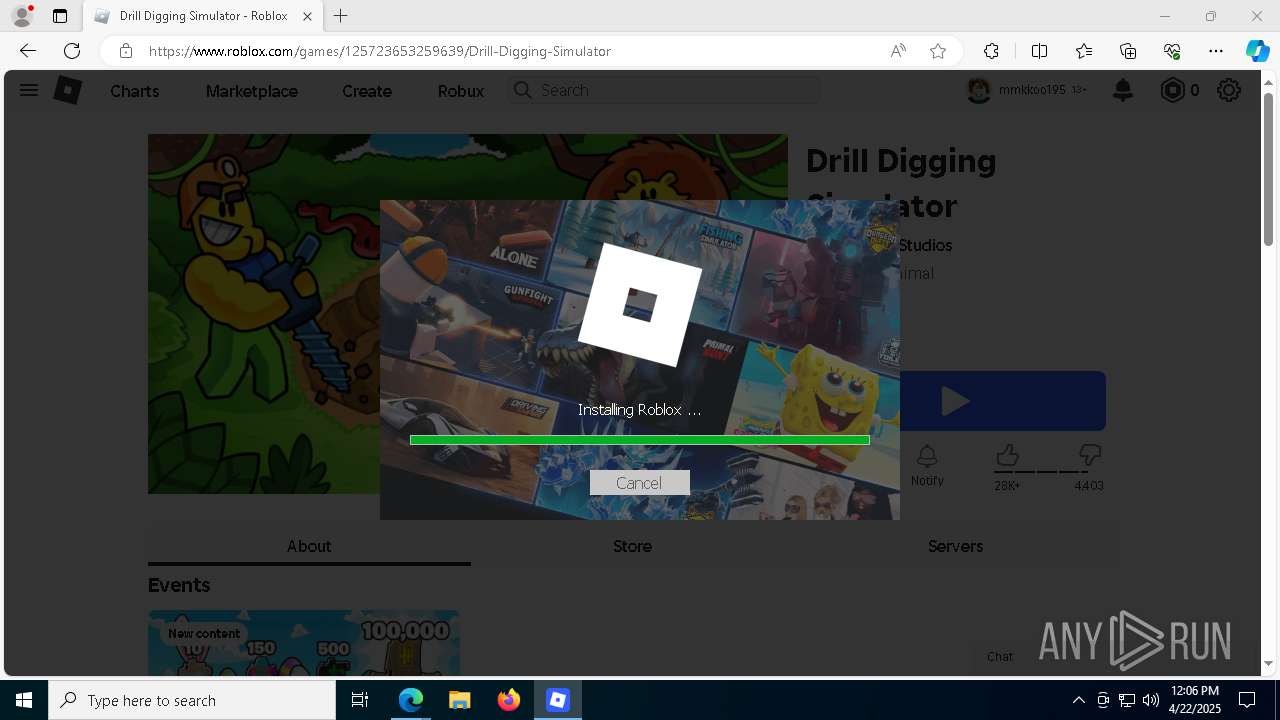Open the Favorites list

[1084, 51]
